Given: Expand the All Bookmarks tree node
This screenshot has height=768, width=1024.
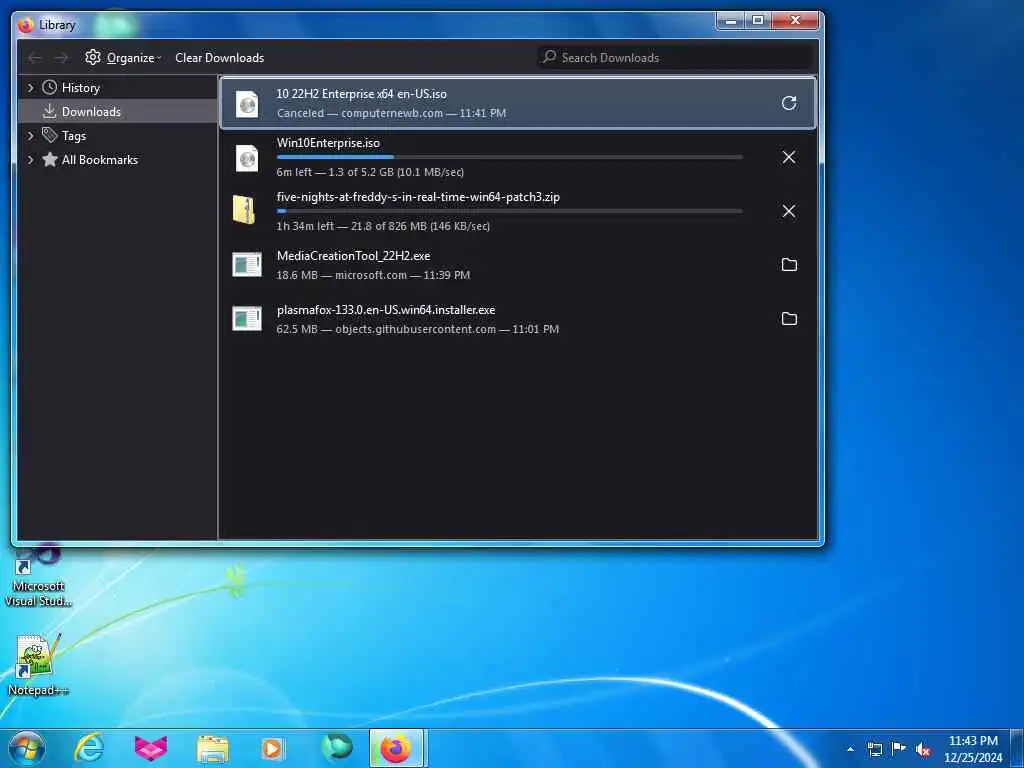Looking at the screenshot, I should (30, 159).
